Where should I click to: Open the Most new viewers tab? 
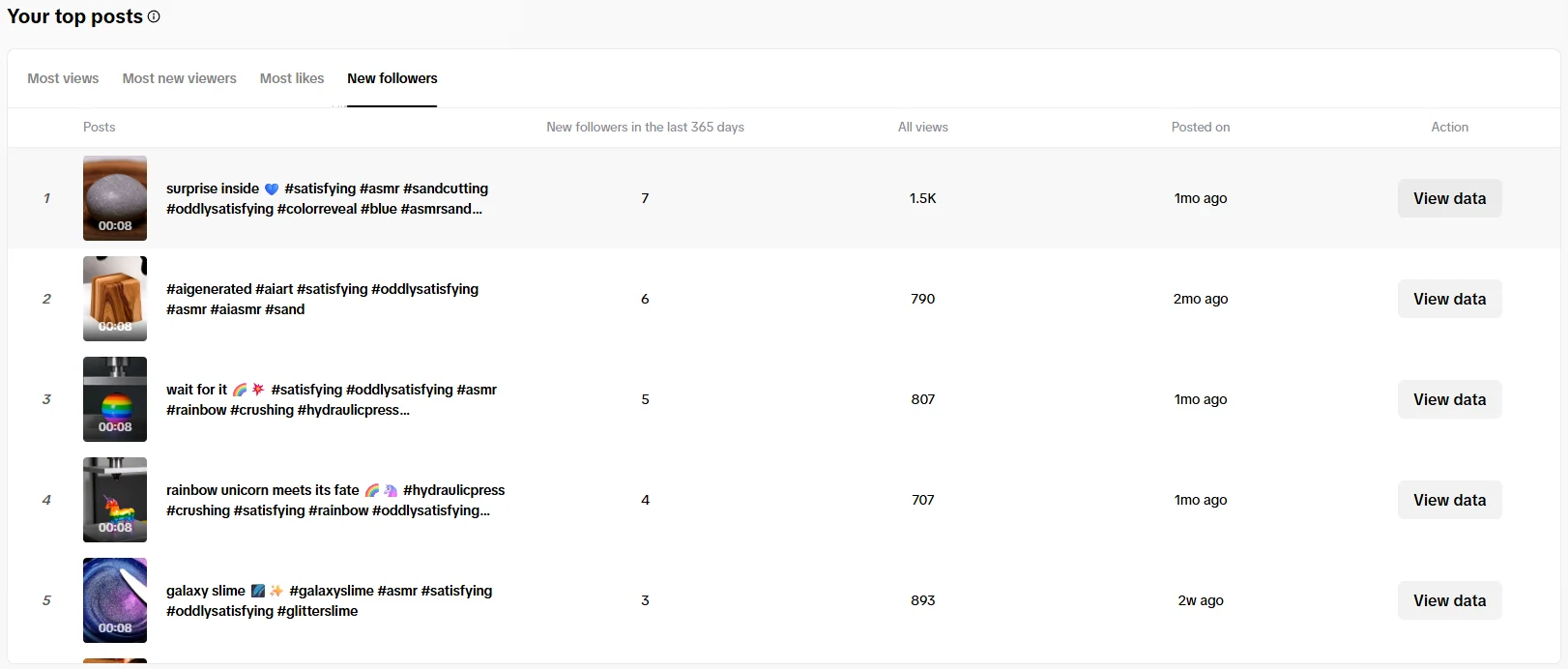point(179,78)
